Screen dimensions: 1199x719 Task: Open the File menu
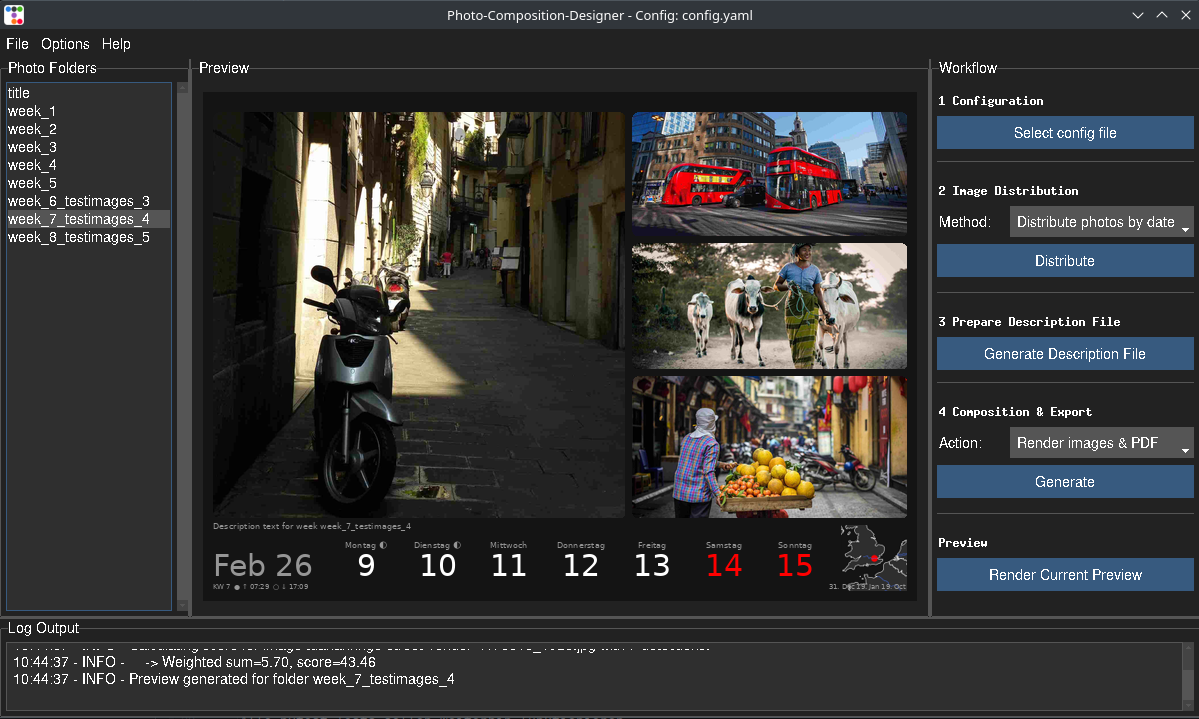[17, 44]
